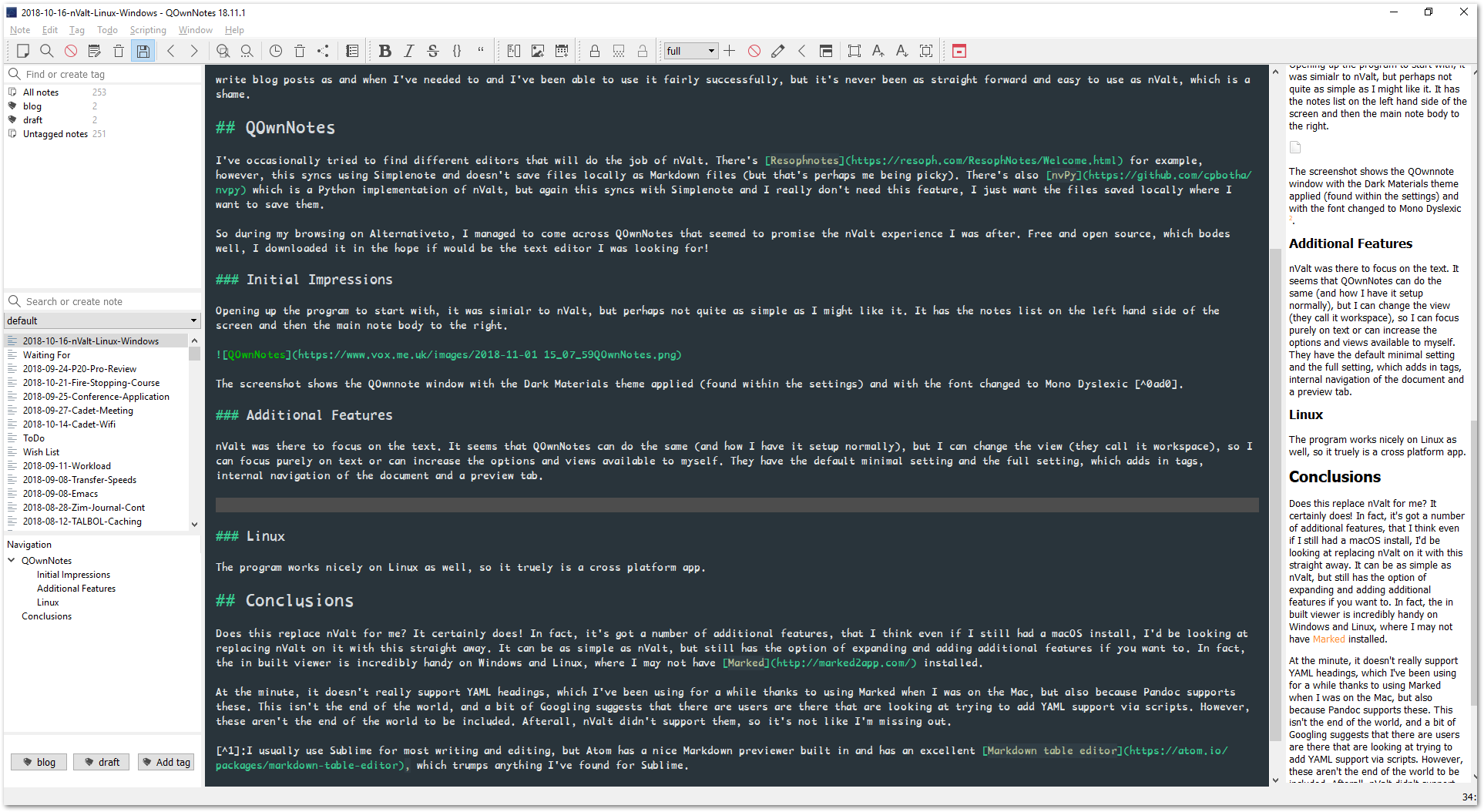
Task: Click the last corner-bracket frame icon
Action: pos(926,51)
